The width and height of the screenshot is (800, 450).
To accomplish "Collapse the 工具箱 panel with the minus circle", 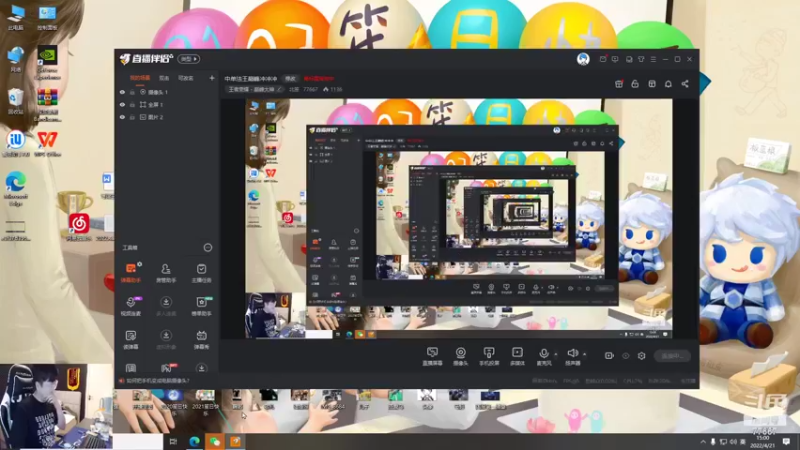I will point(208,247).
